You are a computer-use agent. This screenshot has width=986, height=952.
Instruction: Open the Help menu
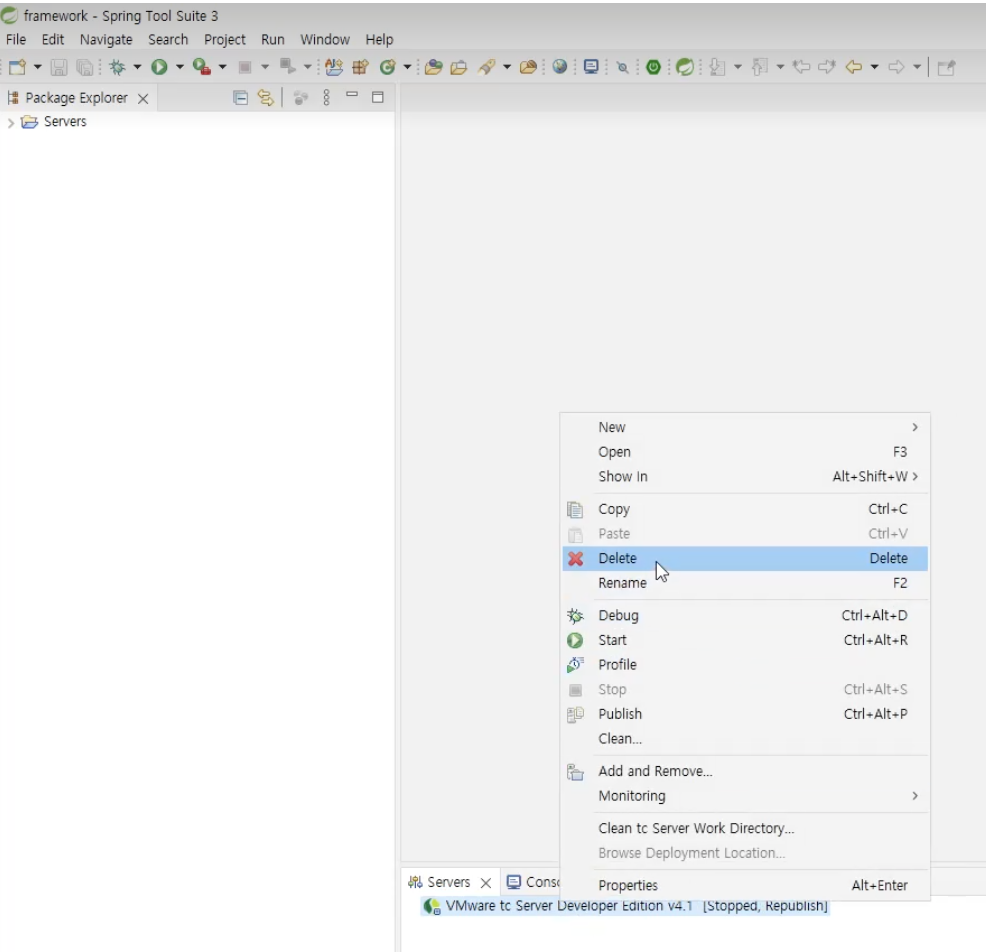[379, 39]
